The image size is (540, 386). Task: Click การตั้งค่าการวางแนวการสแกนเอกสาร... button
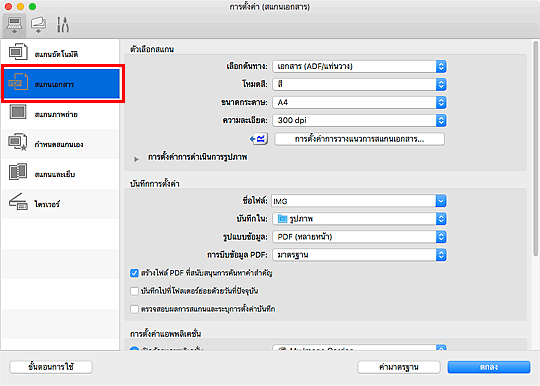tap(359, 139)
